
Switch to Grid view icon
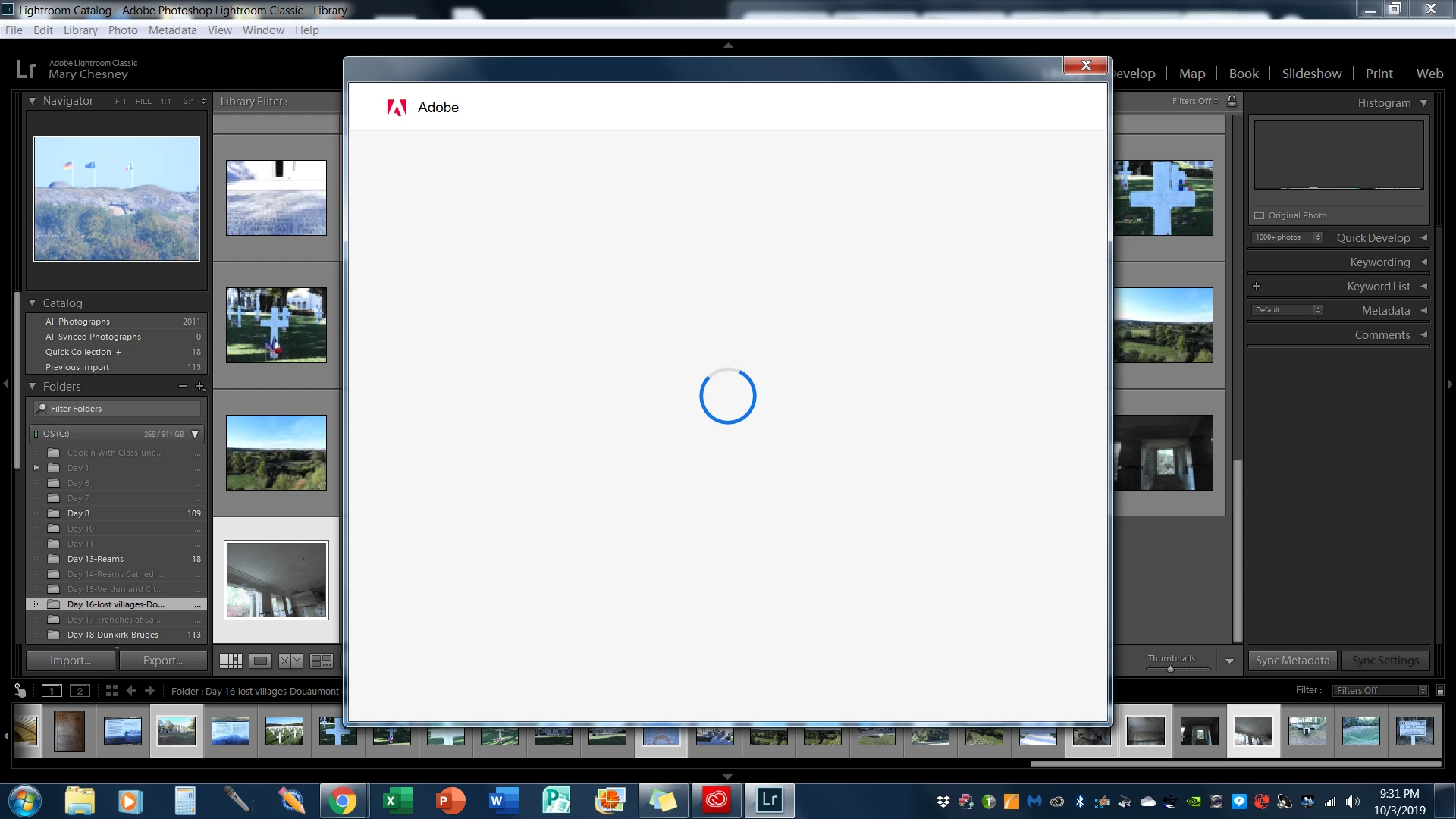point(231,661)
